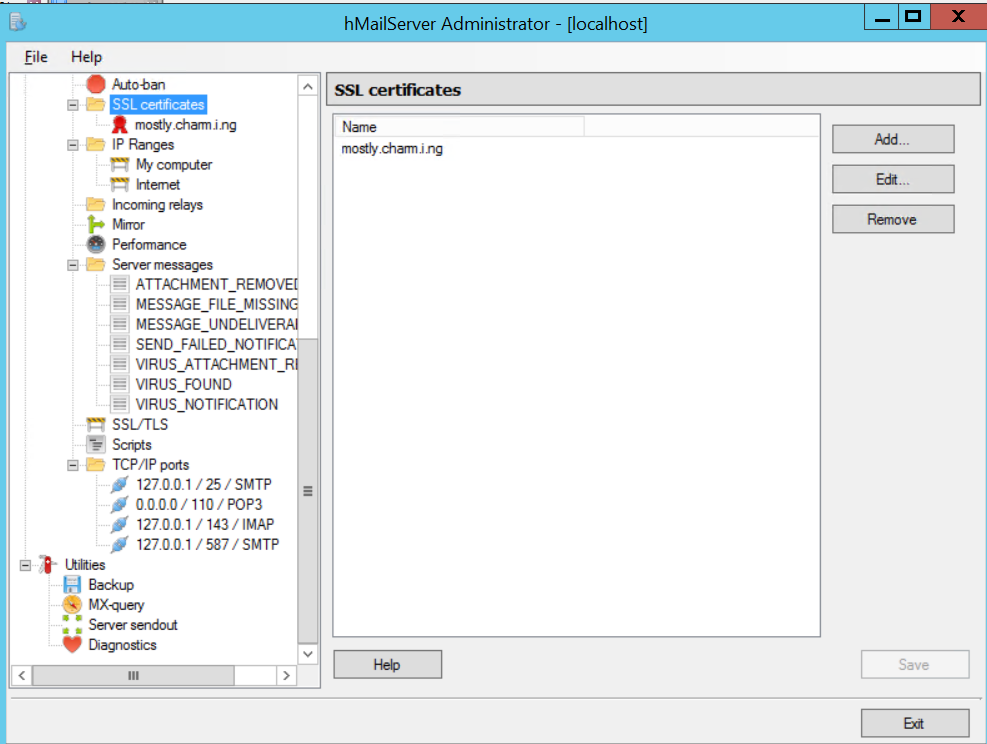The image size is (987, 744).
Task: Select mostly.charm.i.ng in the tree
Action: point(186,125)
